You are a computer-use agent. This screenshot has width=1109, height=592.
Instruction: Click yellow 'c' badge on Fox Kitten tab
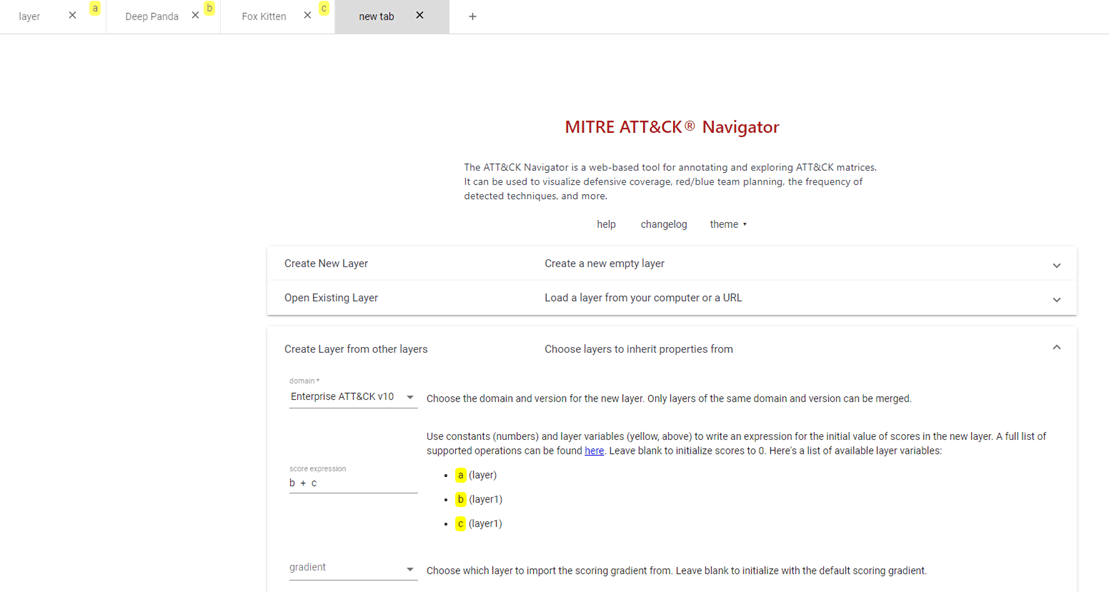324,8
